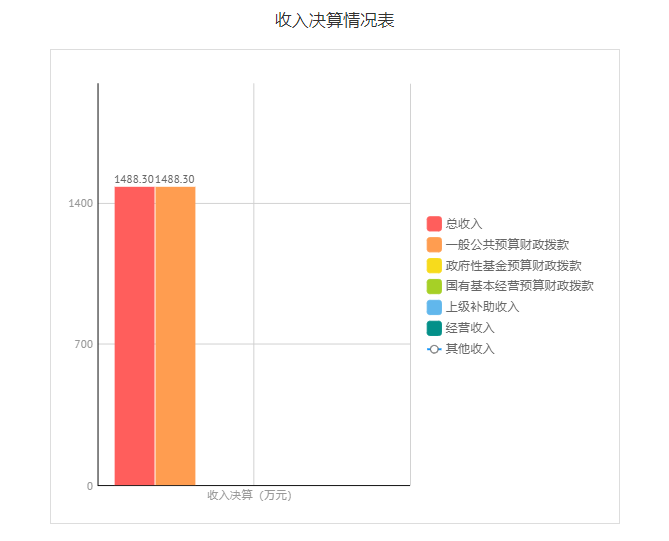Image resolution: width=669 pixels, height=541 pixels.
Task: Click the 1400 y-axis tick label
Action: tap(81, 203)
